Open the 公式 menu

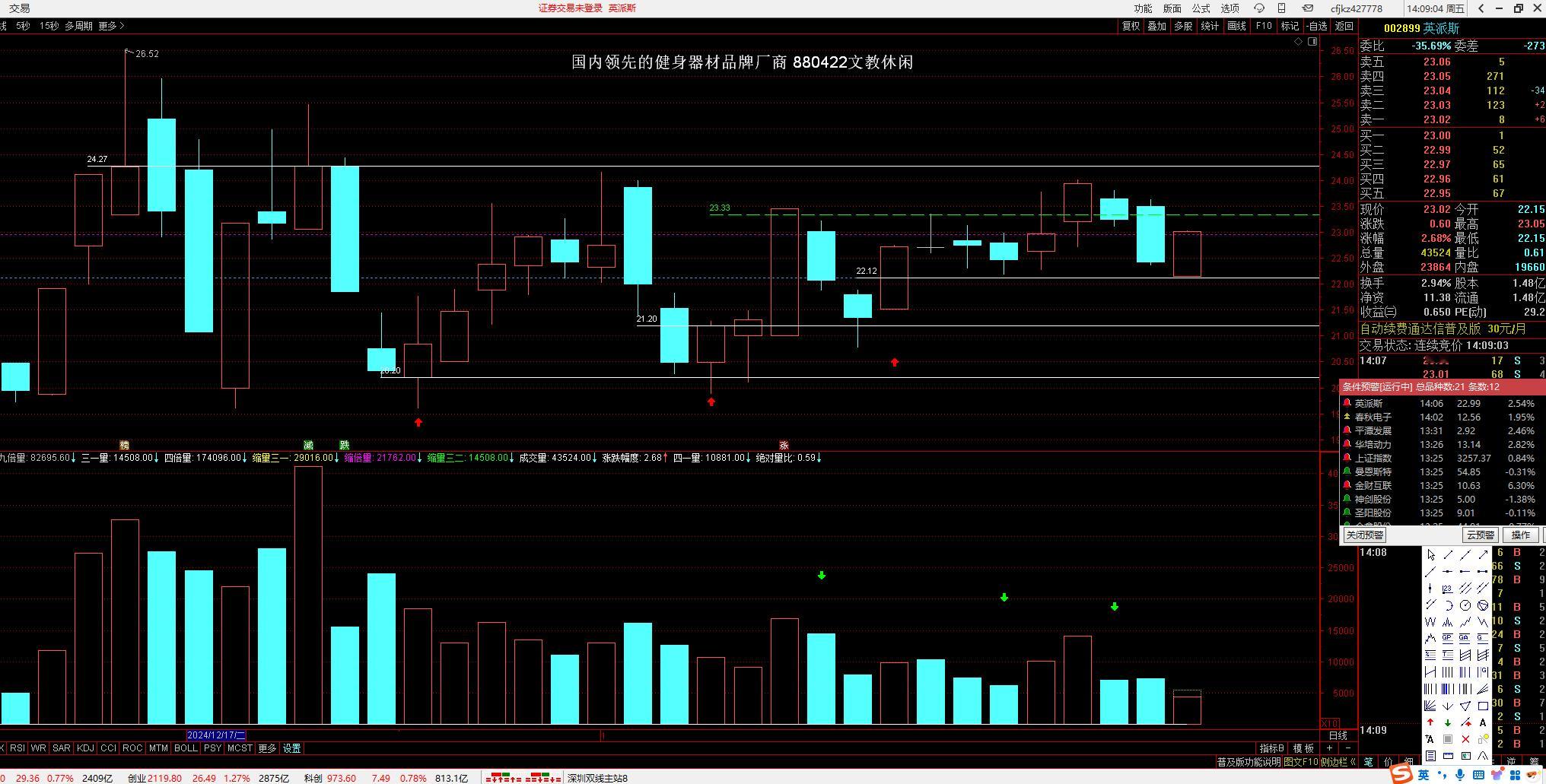pyautogui.click(x=1201, y=8)
